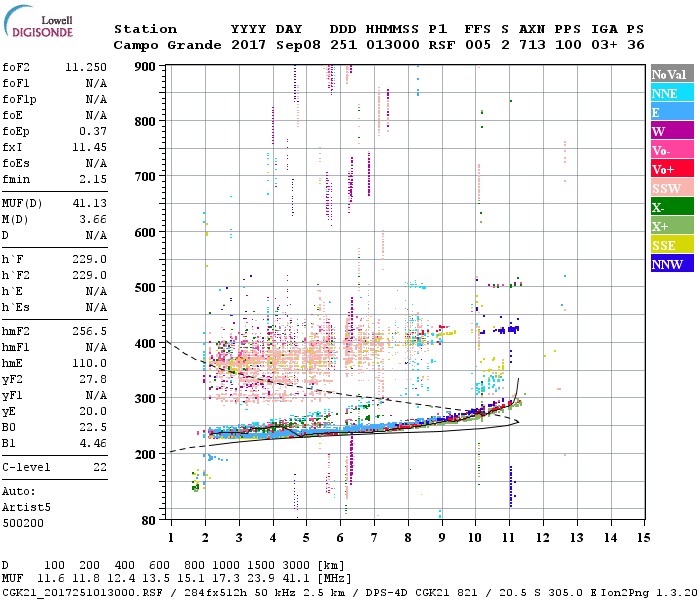Click the D distance 3000 in table

click(296, 566)
